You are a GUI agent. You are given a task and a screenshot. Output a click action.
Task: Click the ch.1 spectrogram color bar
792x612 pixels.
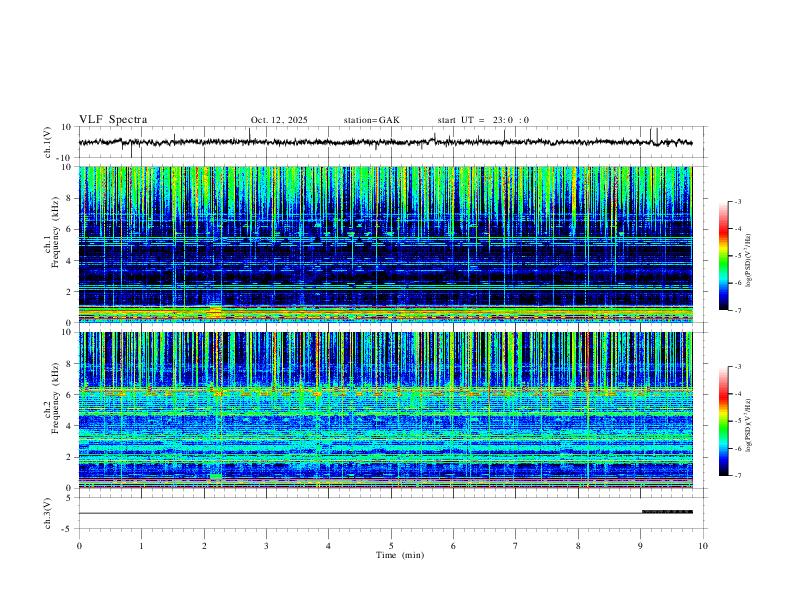723,256
